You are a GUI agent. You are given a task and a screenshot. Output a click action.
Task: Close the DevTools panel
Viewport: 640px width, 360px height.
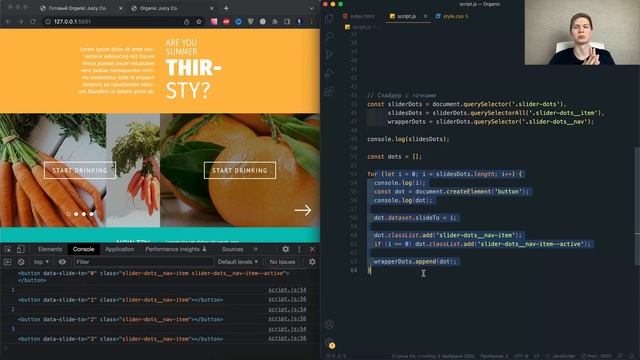[312, 249]
